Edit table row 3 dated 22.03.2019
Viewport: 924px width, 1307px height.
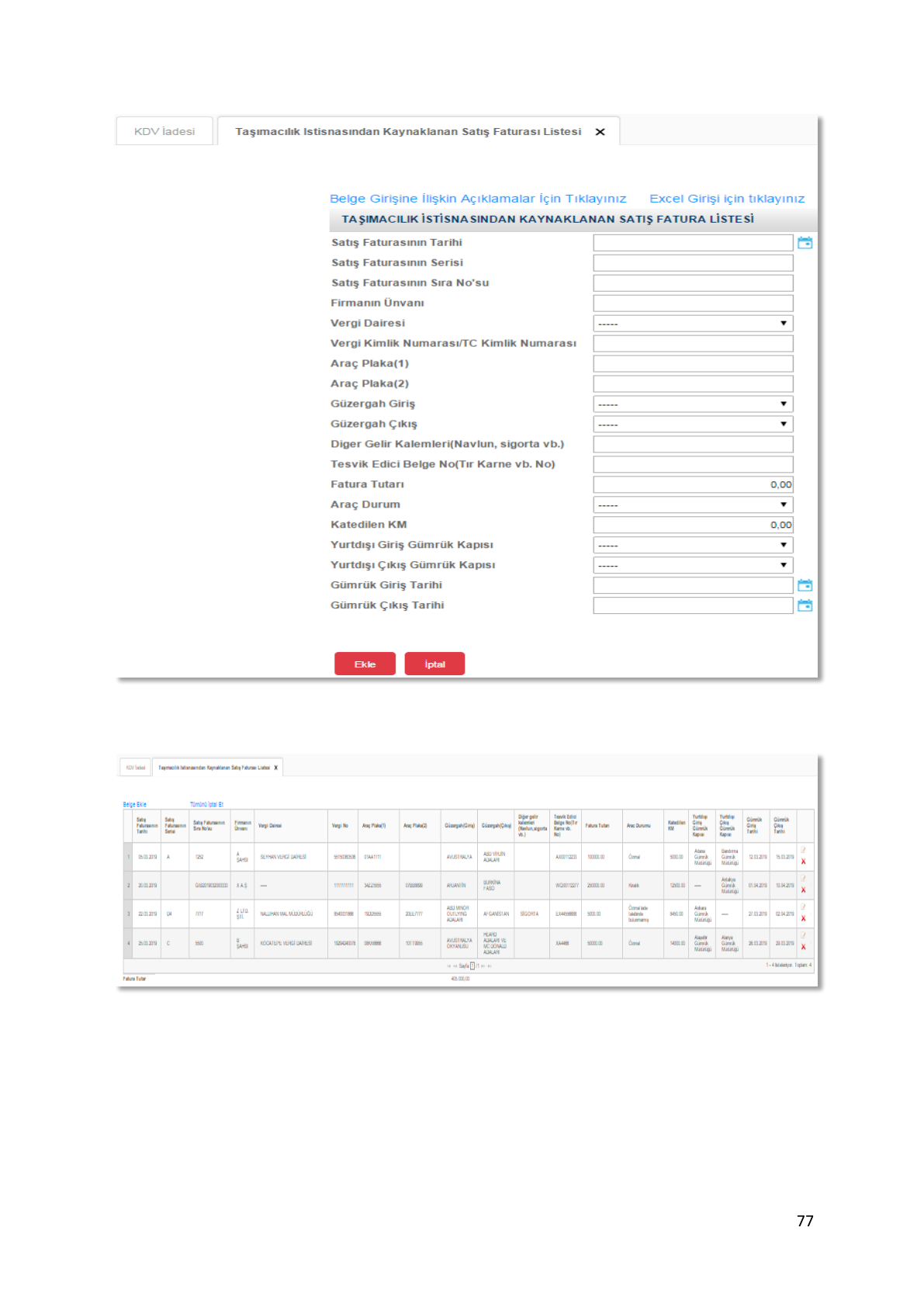[803, 907]
